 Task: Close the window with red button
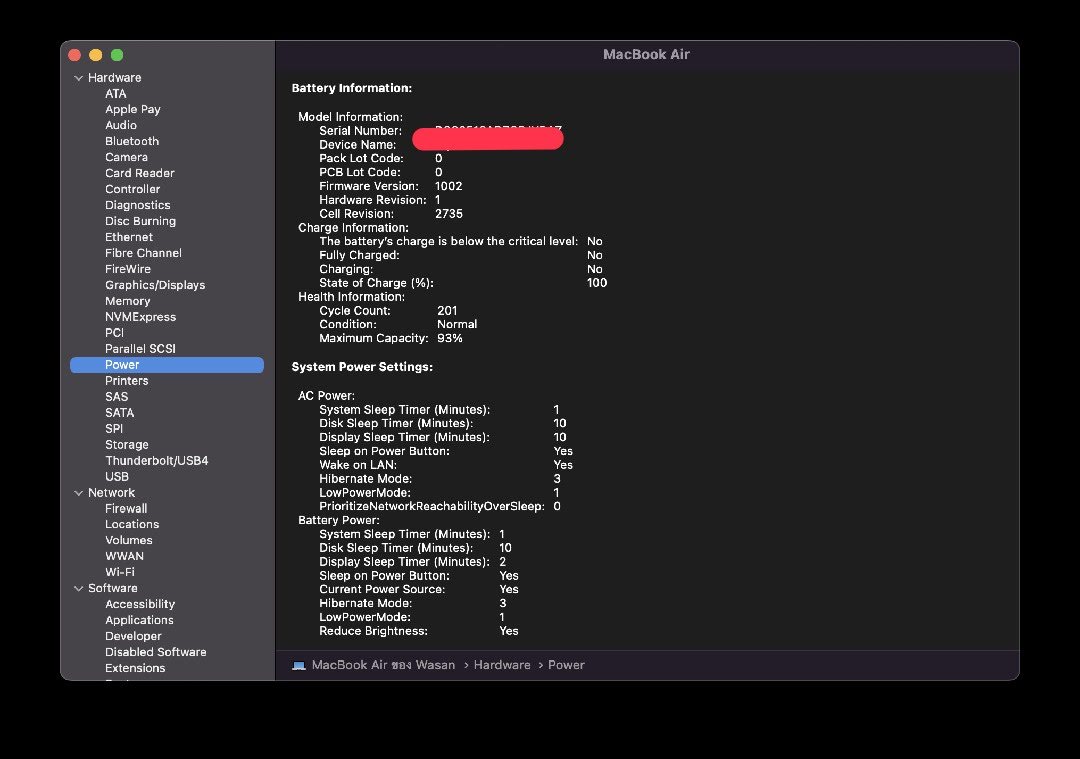coord(75,55)
